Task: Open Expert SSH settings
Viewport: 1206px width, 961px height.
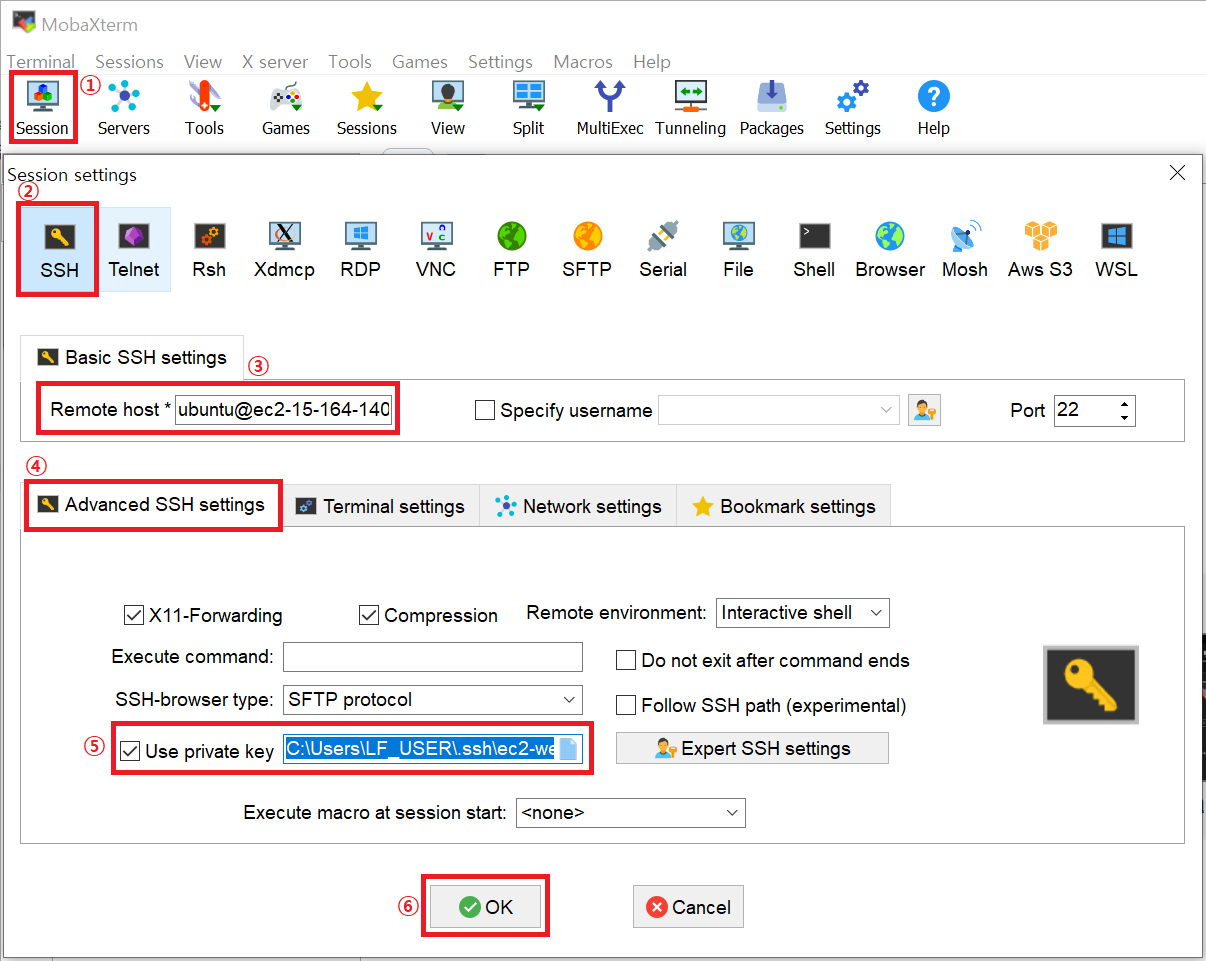Action: [752, 748]
